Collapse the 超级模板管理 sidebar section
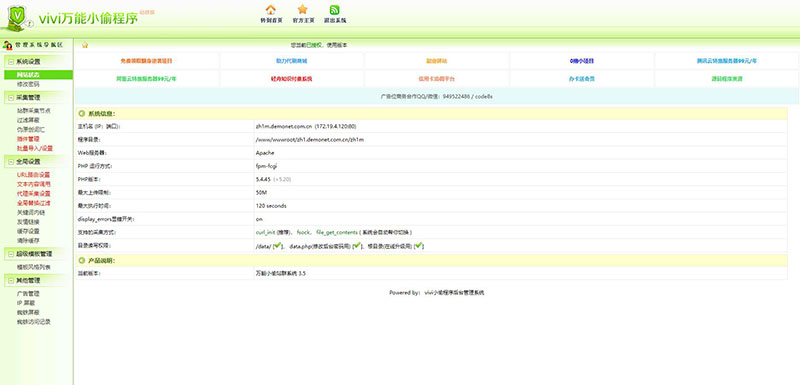This screenshot has height=385, width=800. pyautogui.click(x=11, y=254)
